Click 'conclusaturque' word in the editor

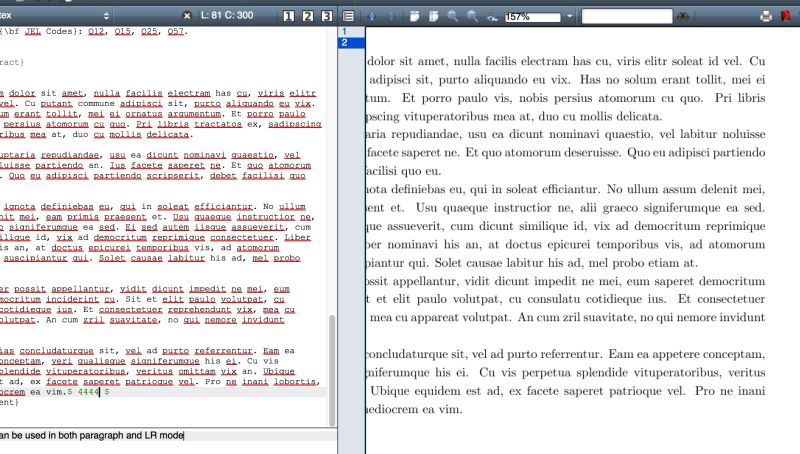(x=56, y=350)
